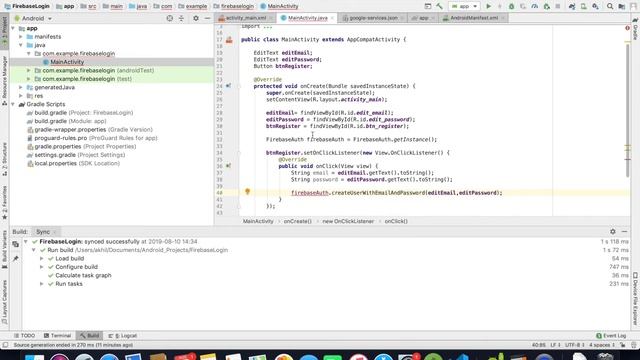Open the Build panel settings gear
Viewport: 640px width, 360px height.
(613, 231)
